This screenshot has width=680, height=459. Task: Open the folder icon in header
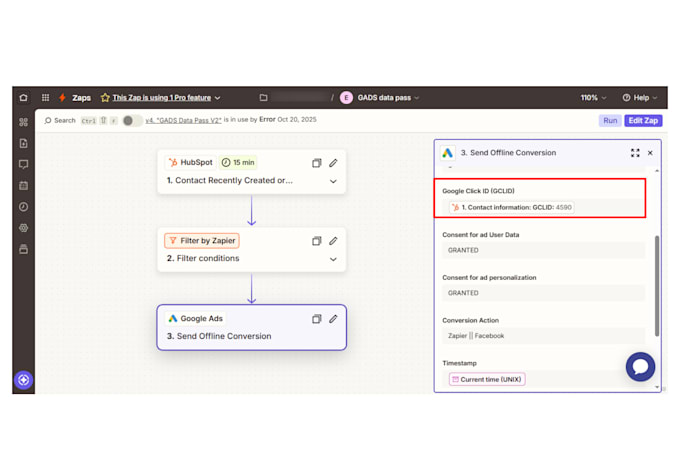pyautogui.click(x=263, y=98)
